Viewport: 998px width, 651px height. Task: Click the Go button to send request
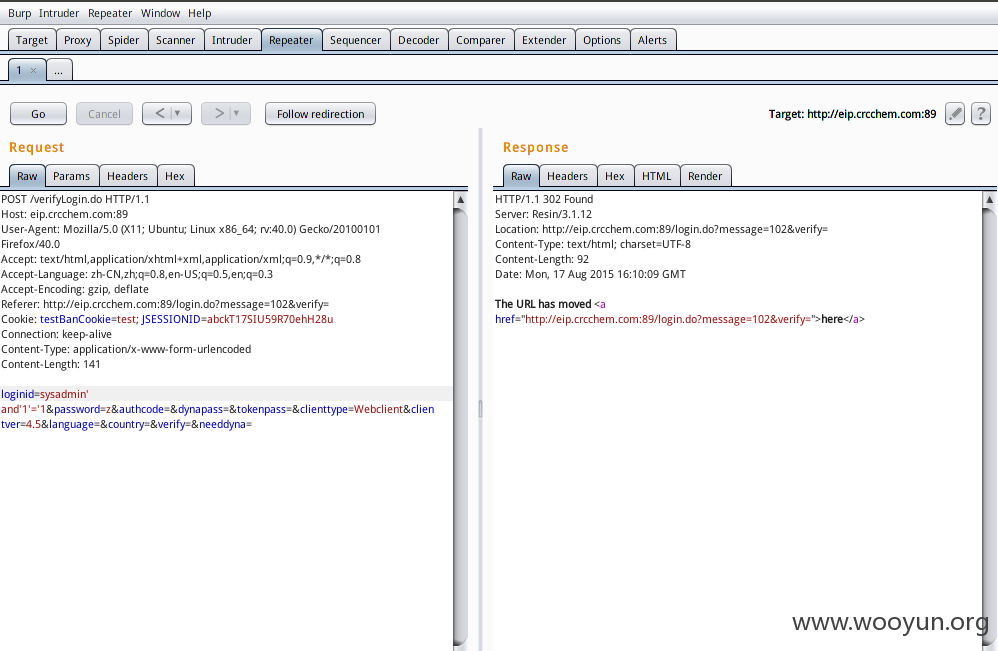point(38,114)
